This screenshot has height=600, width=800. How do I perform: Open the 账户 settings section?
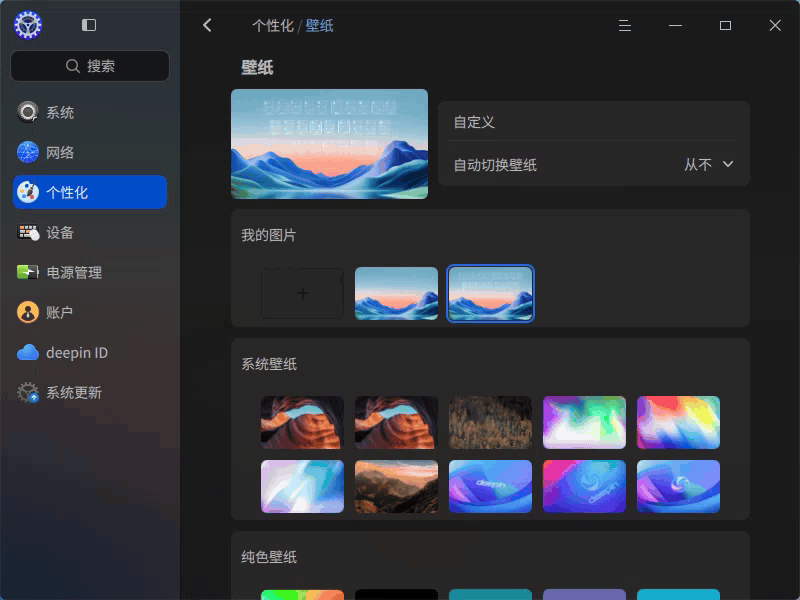(90, 312)
